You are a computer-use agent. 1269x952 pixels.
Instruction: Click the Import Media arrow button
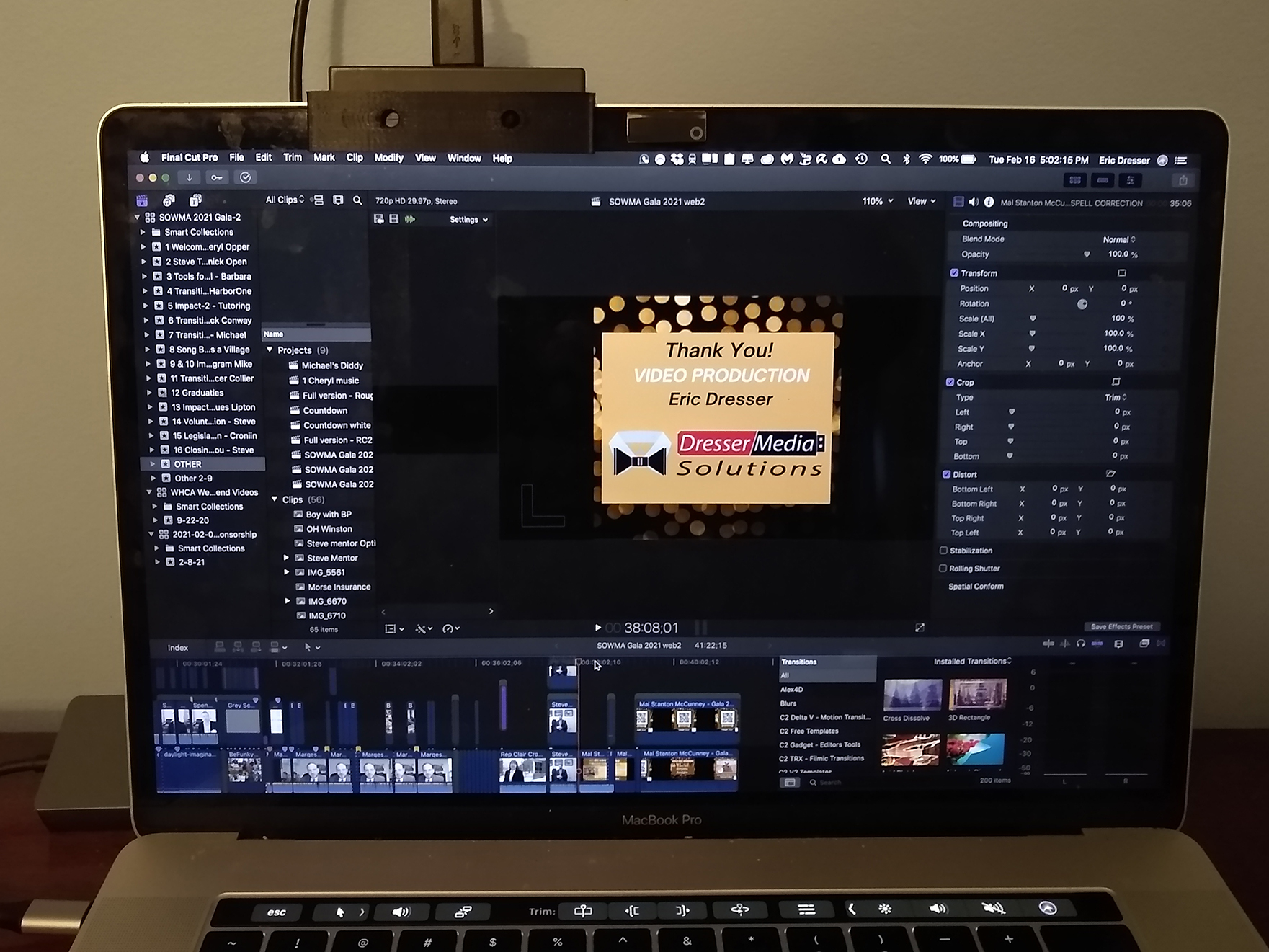click(x=190, y=177)
